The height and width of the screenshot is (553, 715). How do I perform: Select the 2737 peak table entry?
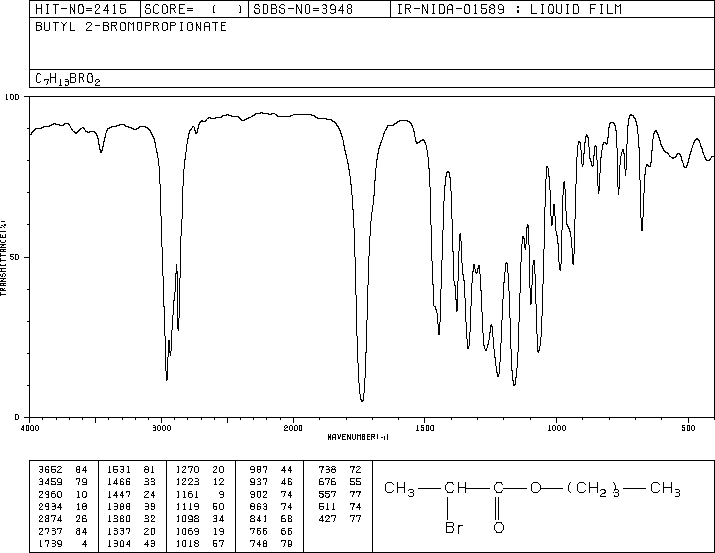pyautogui.click(x=62, y=531)
